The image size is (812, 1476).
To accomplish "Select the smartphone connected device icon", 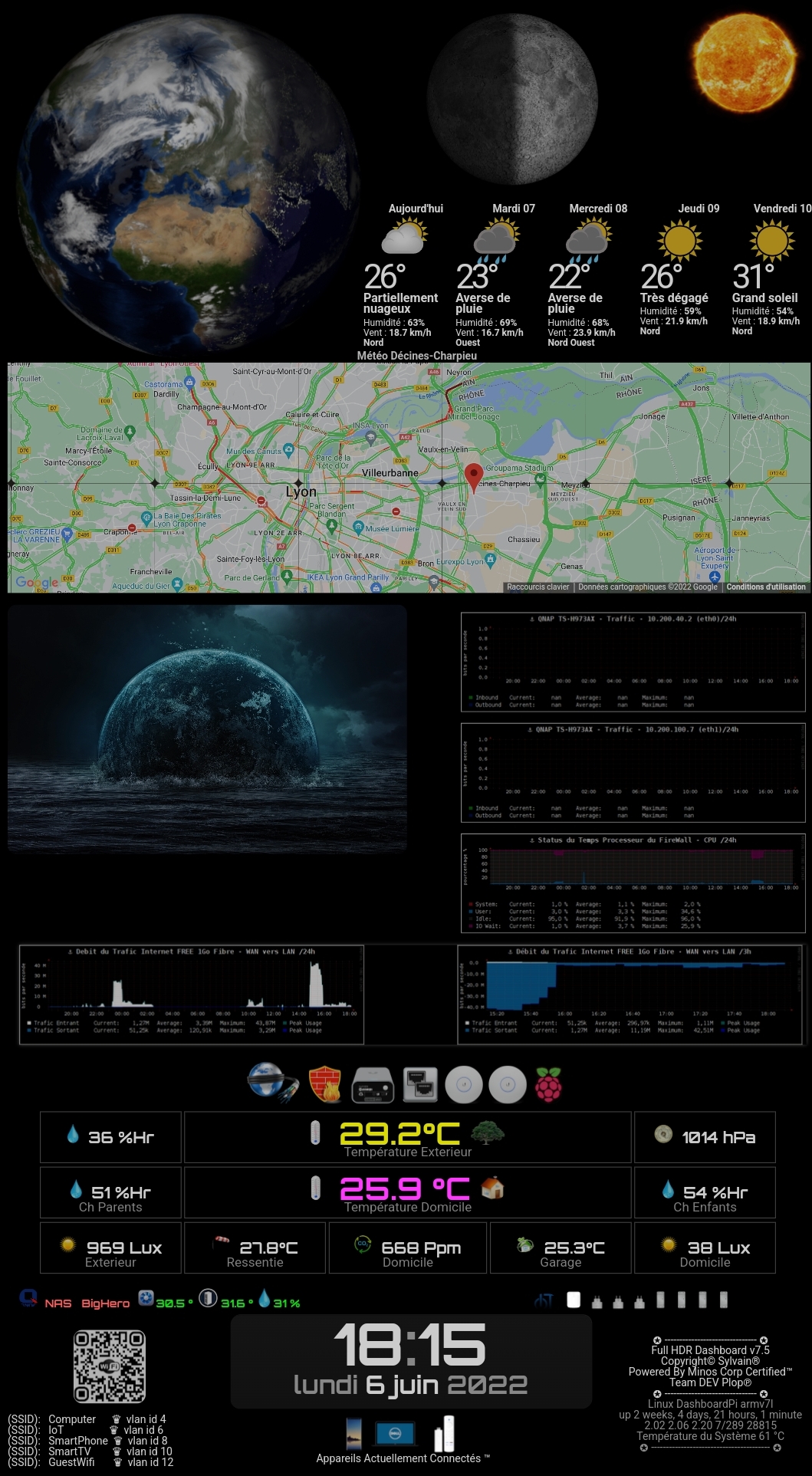I will click(x=354, y=1433).
